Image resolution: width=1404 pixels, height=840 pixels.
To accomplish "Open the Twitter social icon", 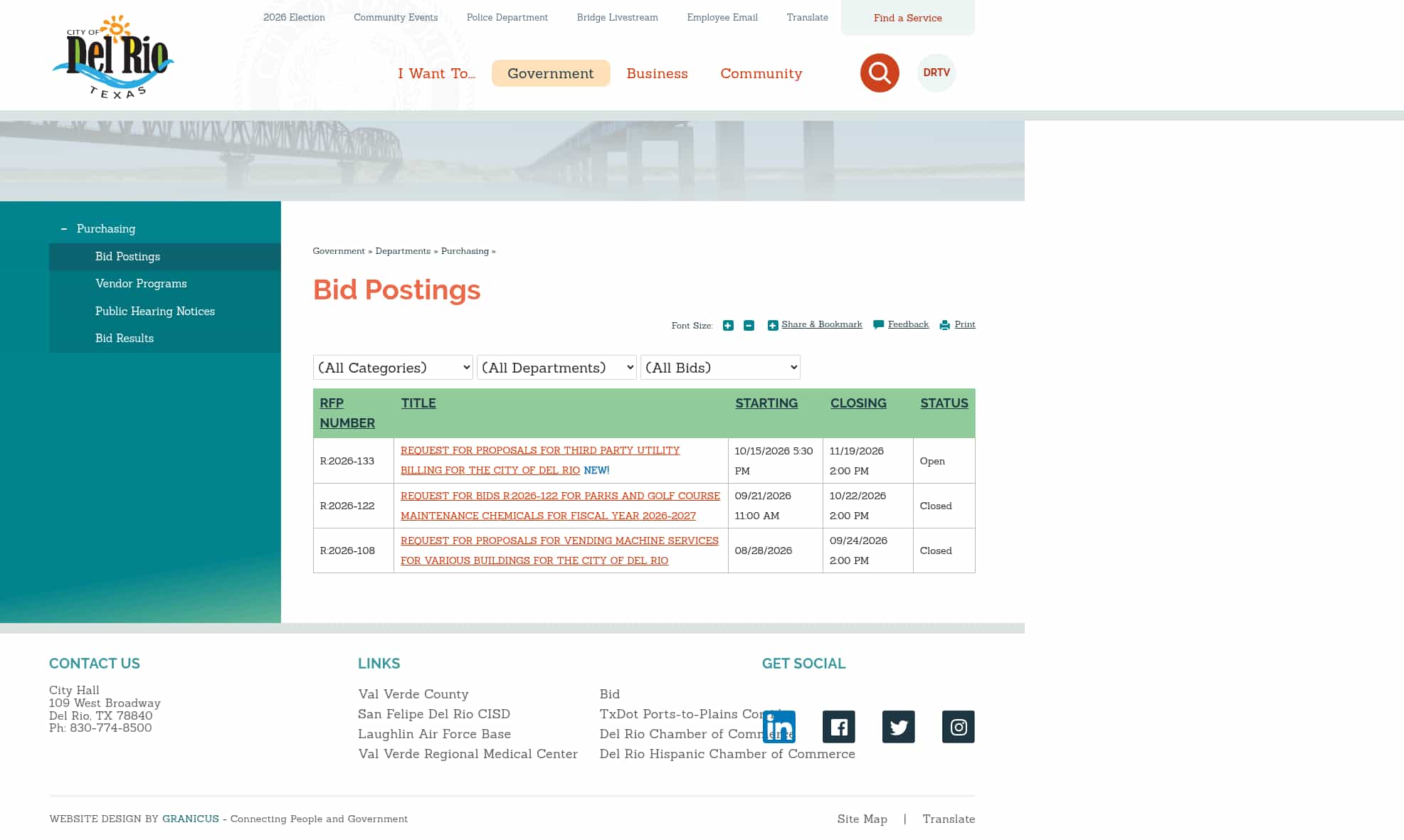I will 899,727.
